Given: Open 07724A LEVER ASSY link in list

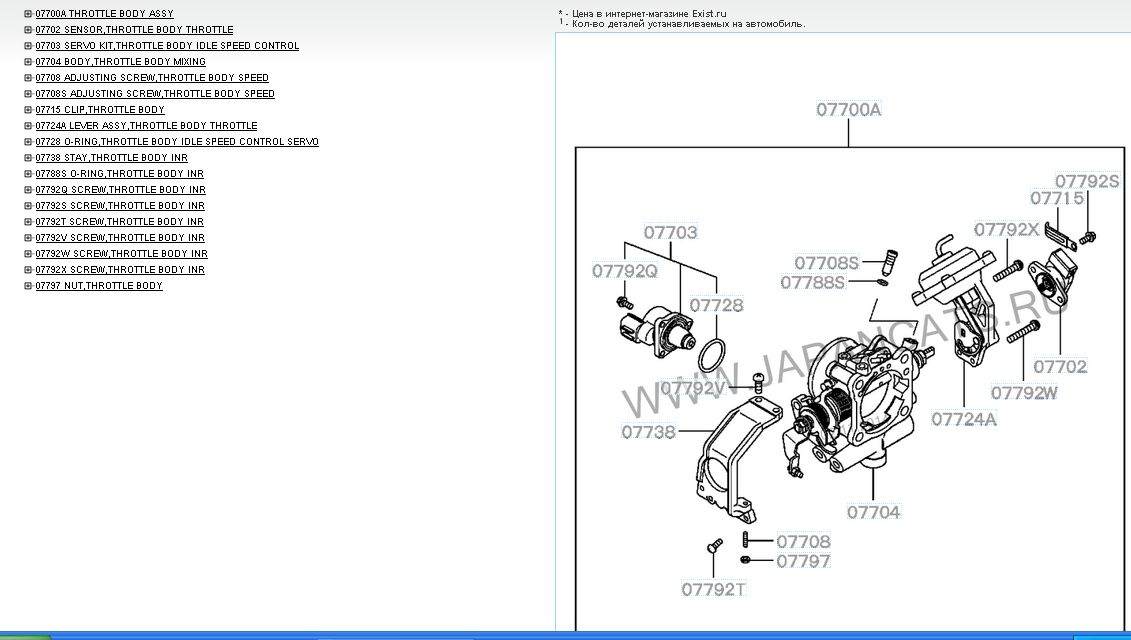Looking at the screenshot, I should (x=146, y=126).
